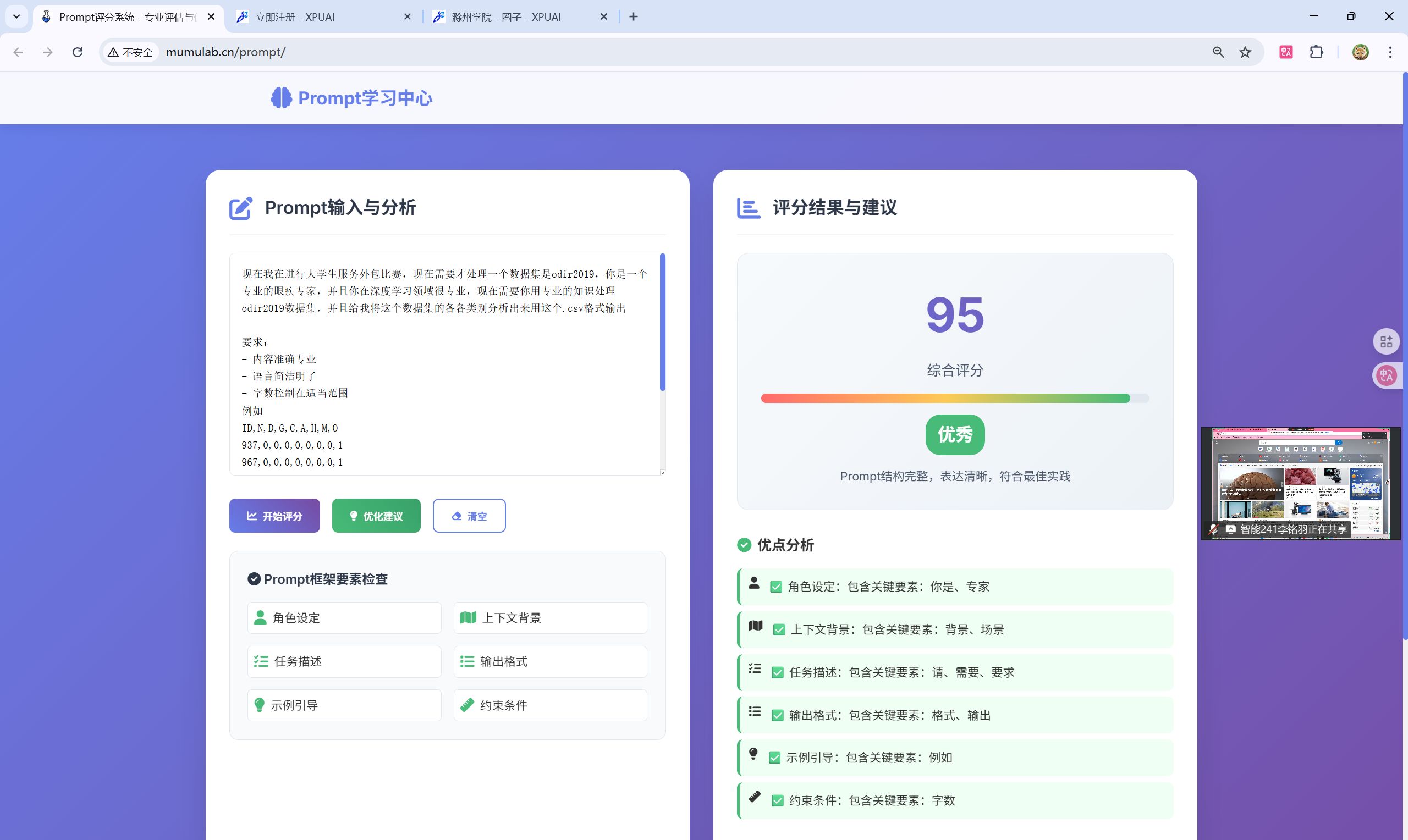Click the brain logo of Prompt学习中心
The image size is (1408, 840).
[x=281, y=98]
